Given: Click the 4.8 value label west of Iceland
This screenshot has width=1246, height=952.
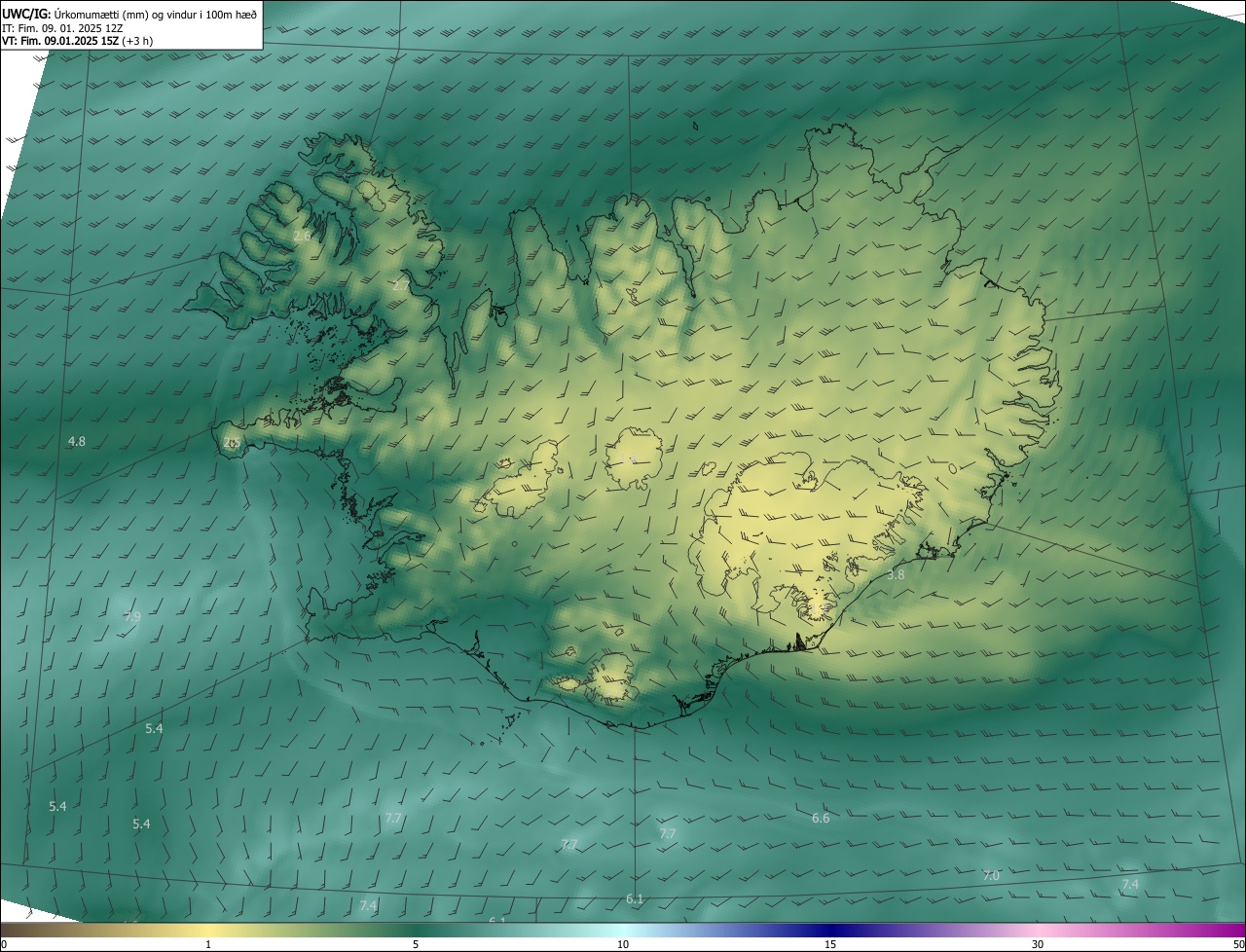Looking at the screenshot, I should tap(76, 442).
